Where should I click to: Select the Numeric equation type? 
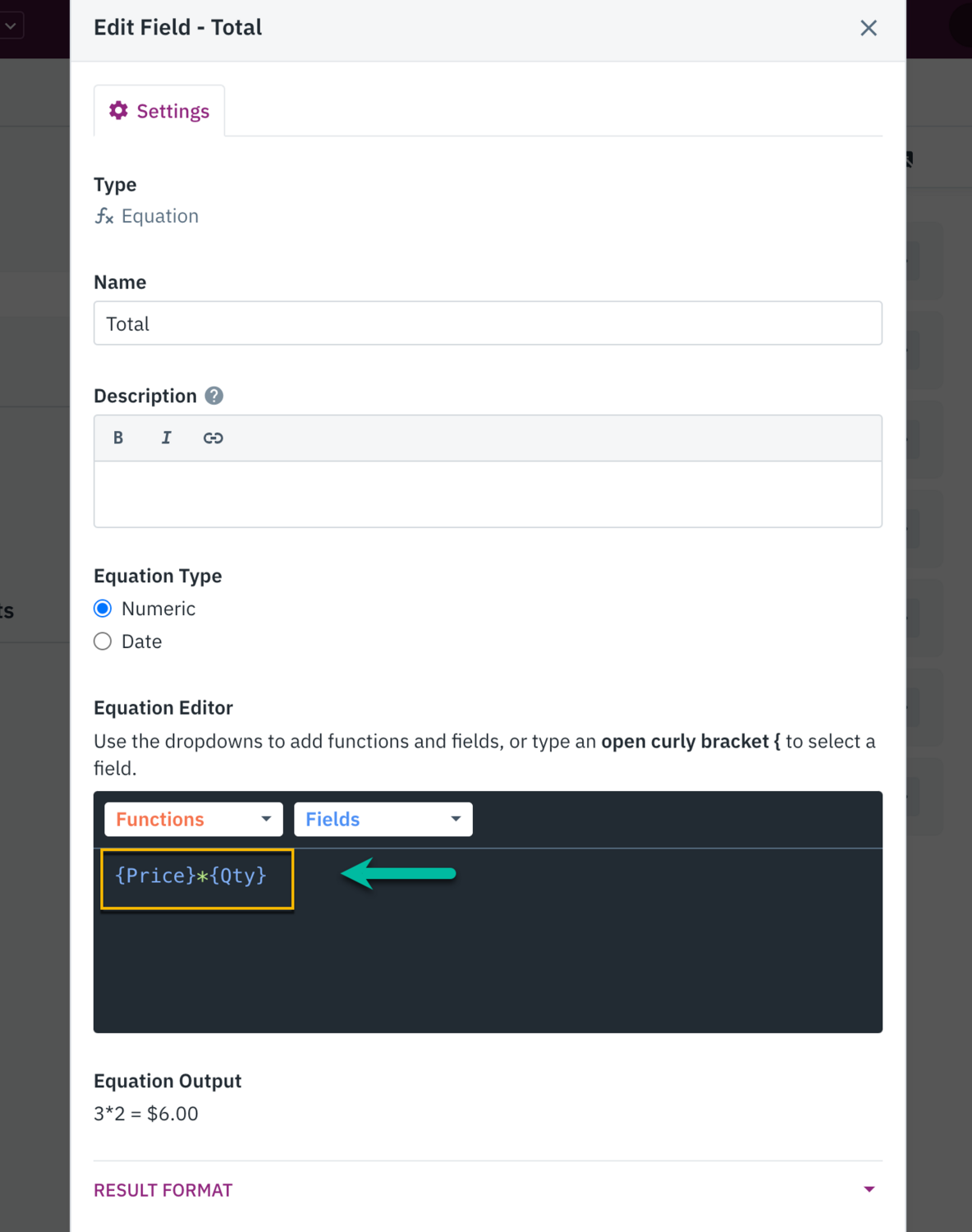click(x=103, y=609)
